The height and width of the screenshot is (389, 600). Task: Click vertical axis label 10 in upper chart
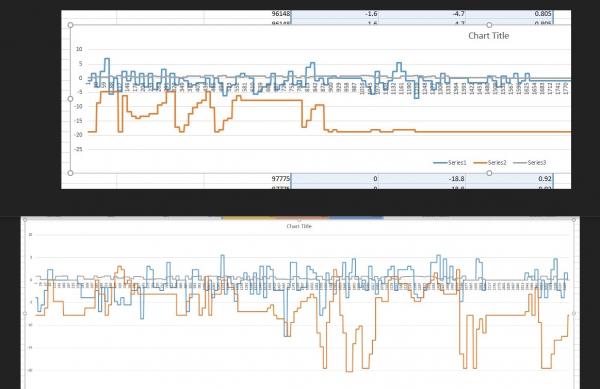79,49
